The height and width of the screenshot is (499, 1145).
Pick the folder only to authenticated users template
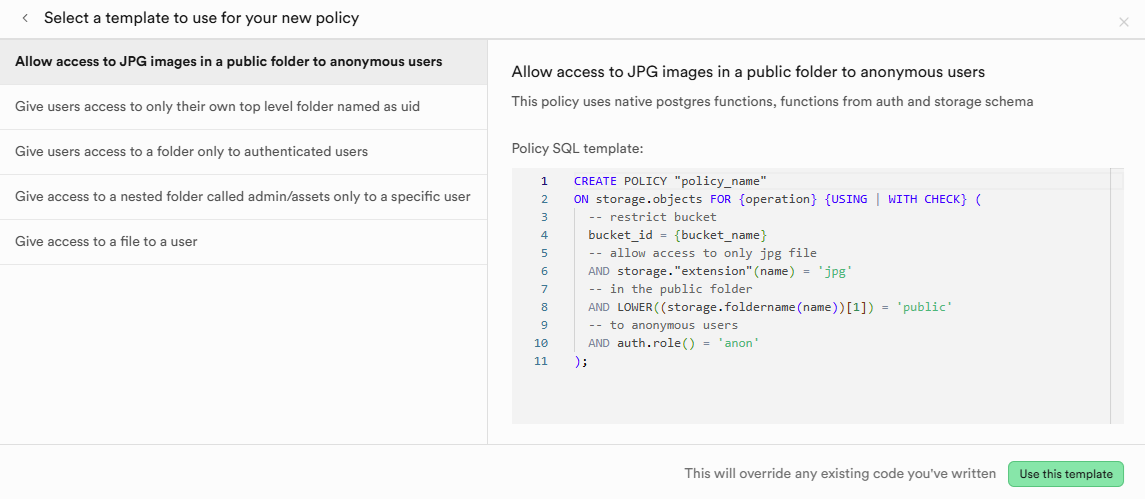(244, 152)
